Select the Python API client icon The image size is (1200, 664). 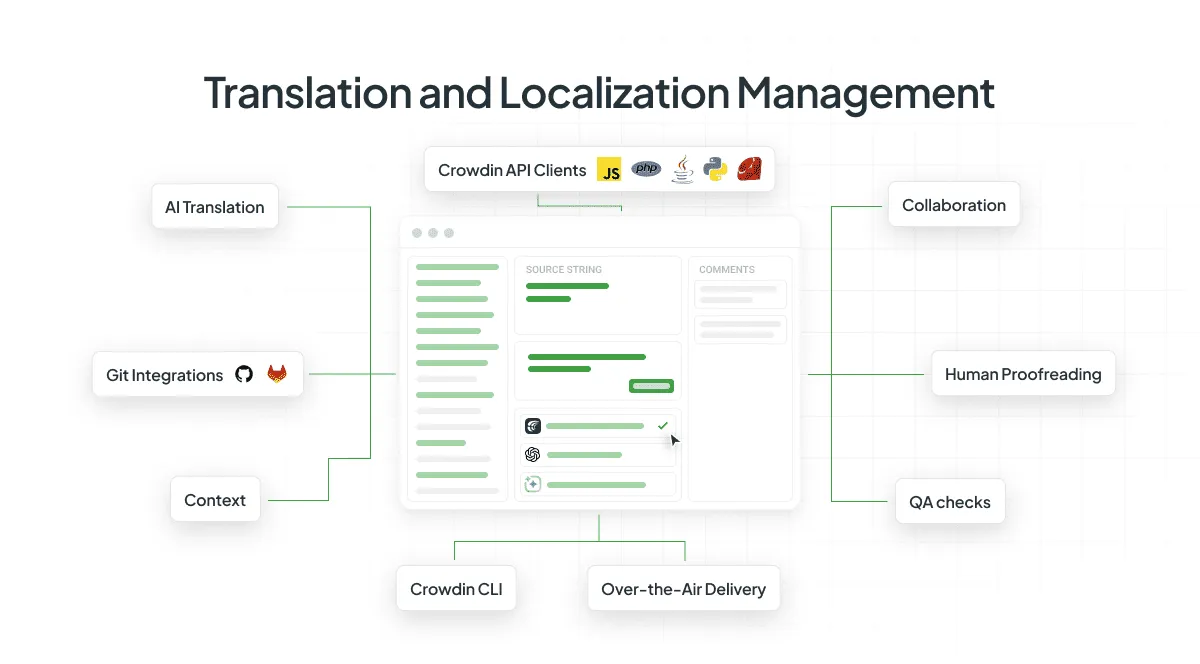(x=716, y=169)
